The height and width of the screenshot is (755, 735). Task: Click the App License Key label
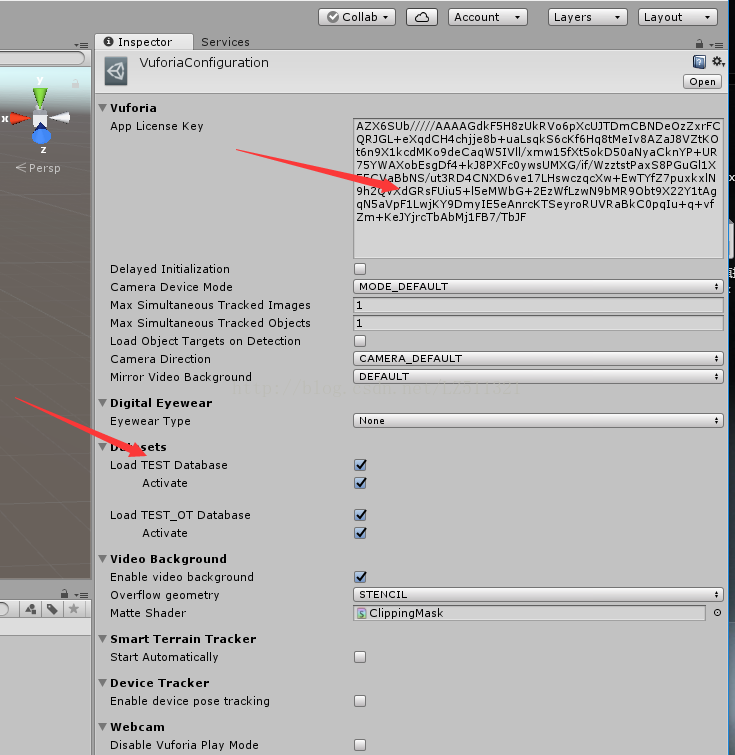click(157, 126)
